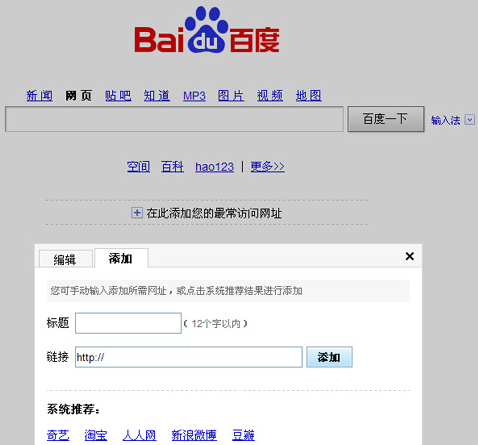Screen dimensions: 478x445
Task: Open the 百科 encyclopedia link
Action: [172, 166]
